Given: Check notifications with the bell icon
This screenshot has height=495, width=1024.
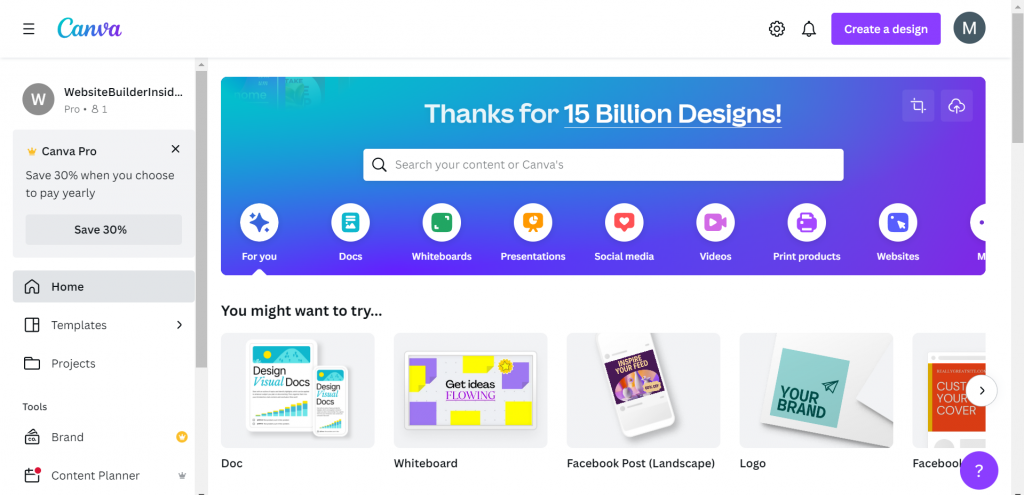Looking at the screenshot, I should (x=809, y=29).
